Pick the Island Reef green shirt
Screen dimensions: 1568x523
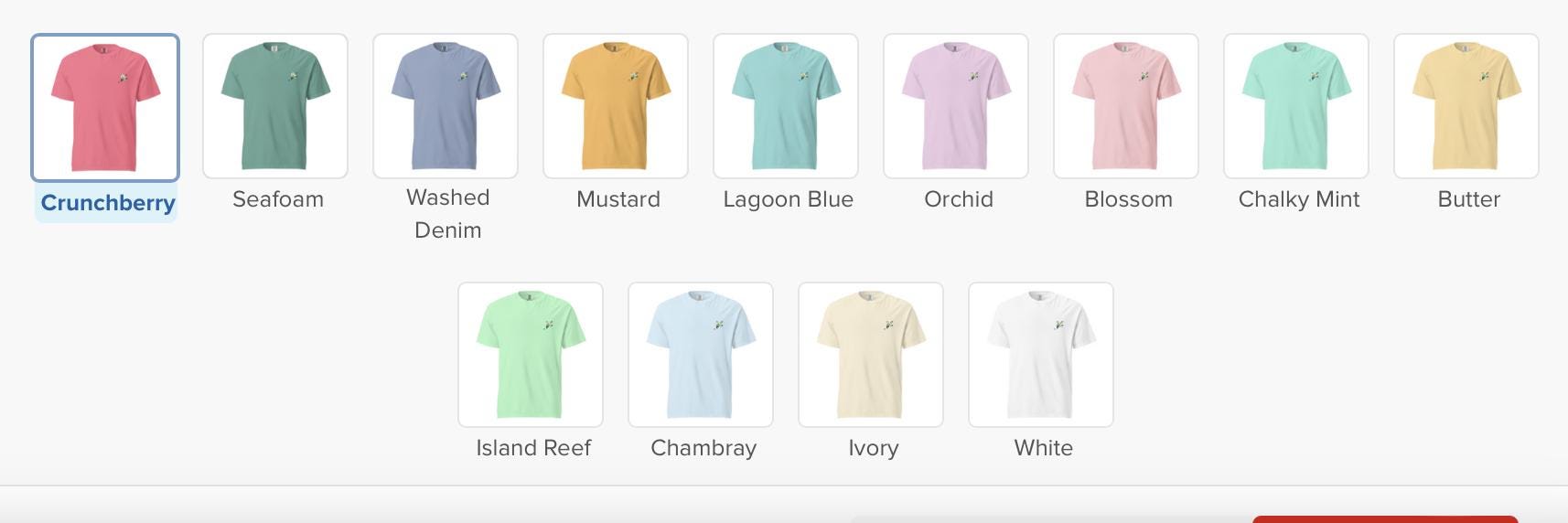(531, 355)
